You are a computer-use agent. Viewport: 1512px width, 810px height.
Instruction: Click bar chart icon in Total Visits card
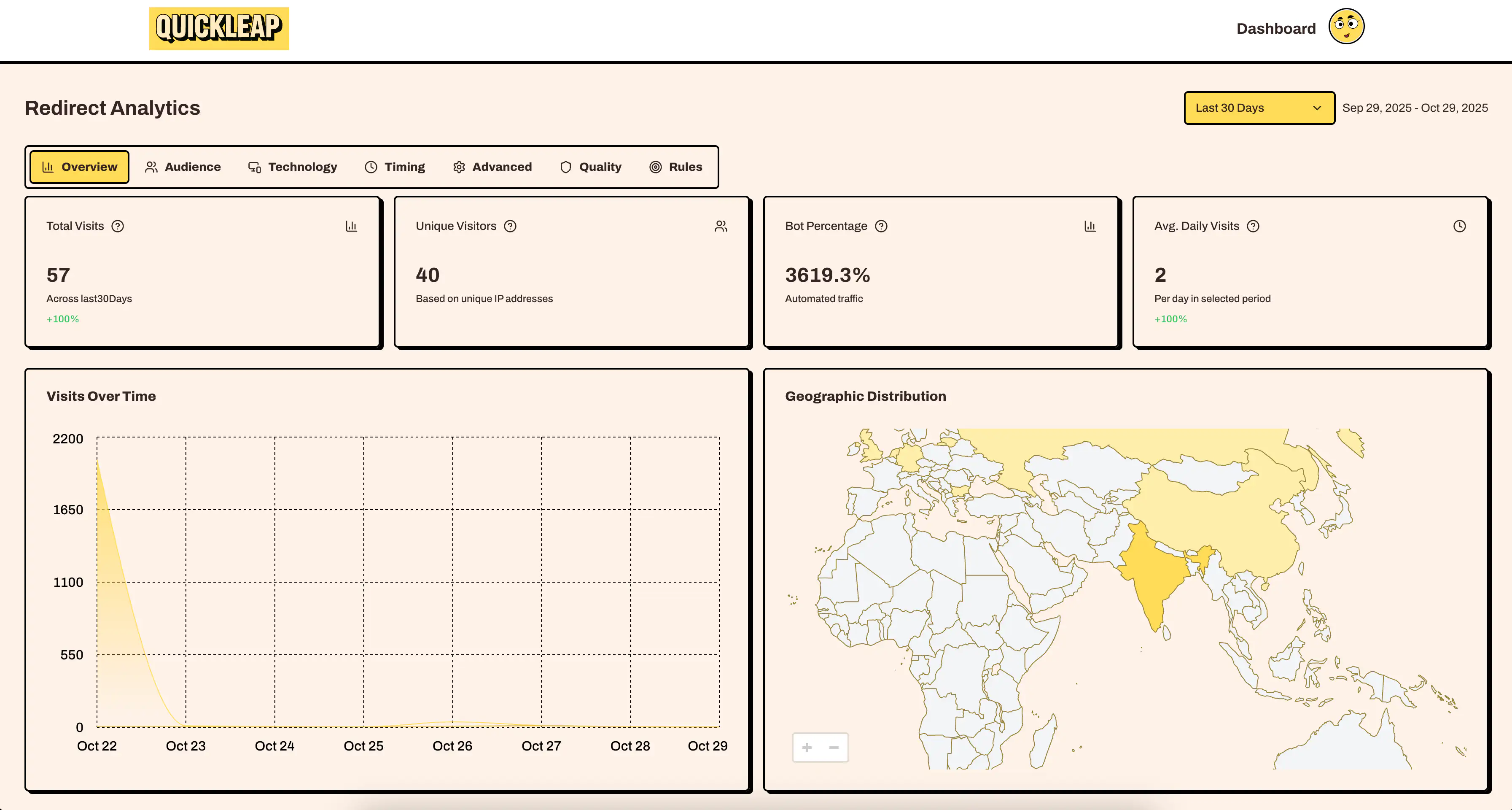(x=351, y=226)
